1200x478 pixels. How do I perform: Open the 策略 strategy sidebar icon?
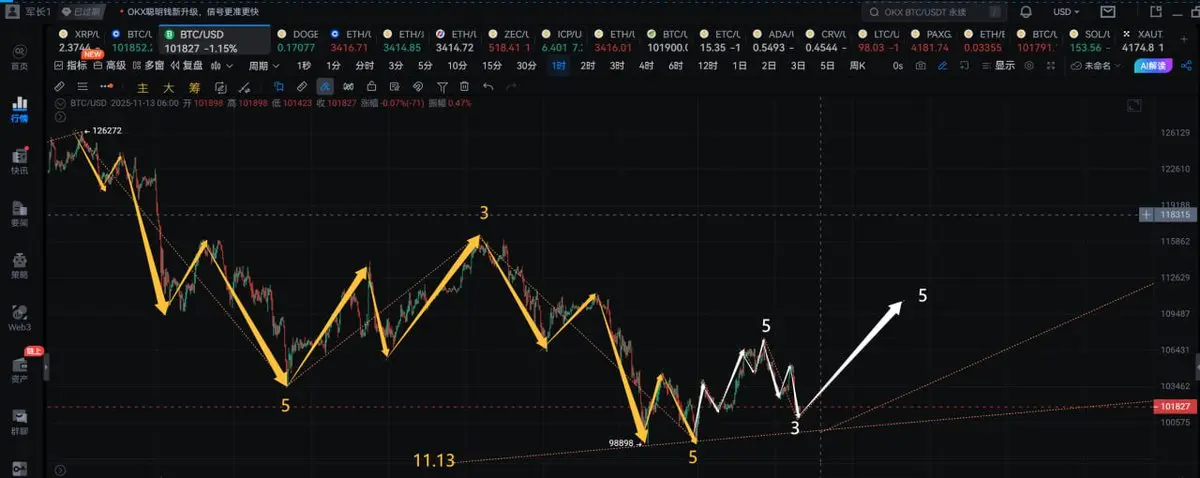[x=19, y=264]
